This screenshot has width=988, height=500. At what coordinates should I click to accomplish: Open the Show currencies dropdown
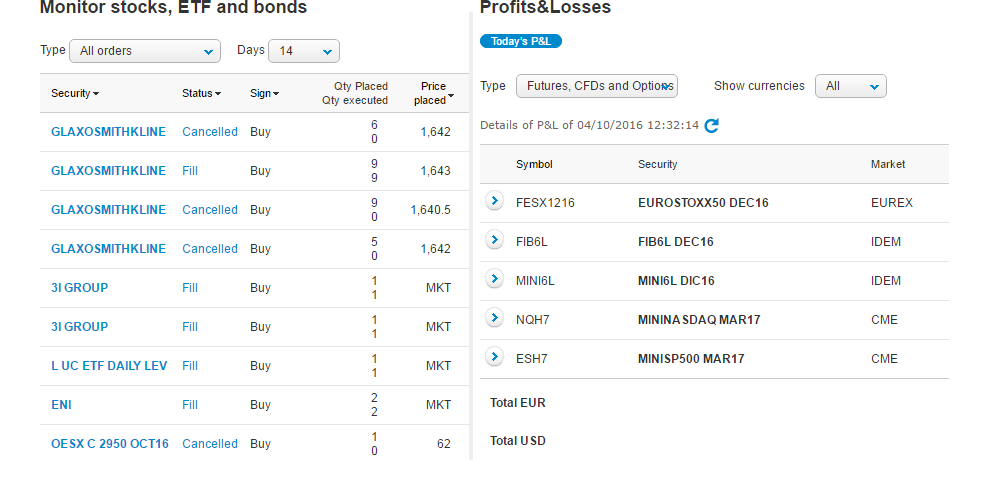pyautogui.click(x=851, y=86)
